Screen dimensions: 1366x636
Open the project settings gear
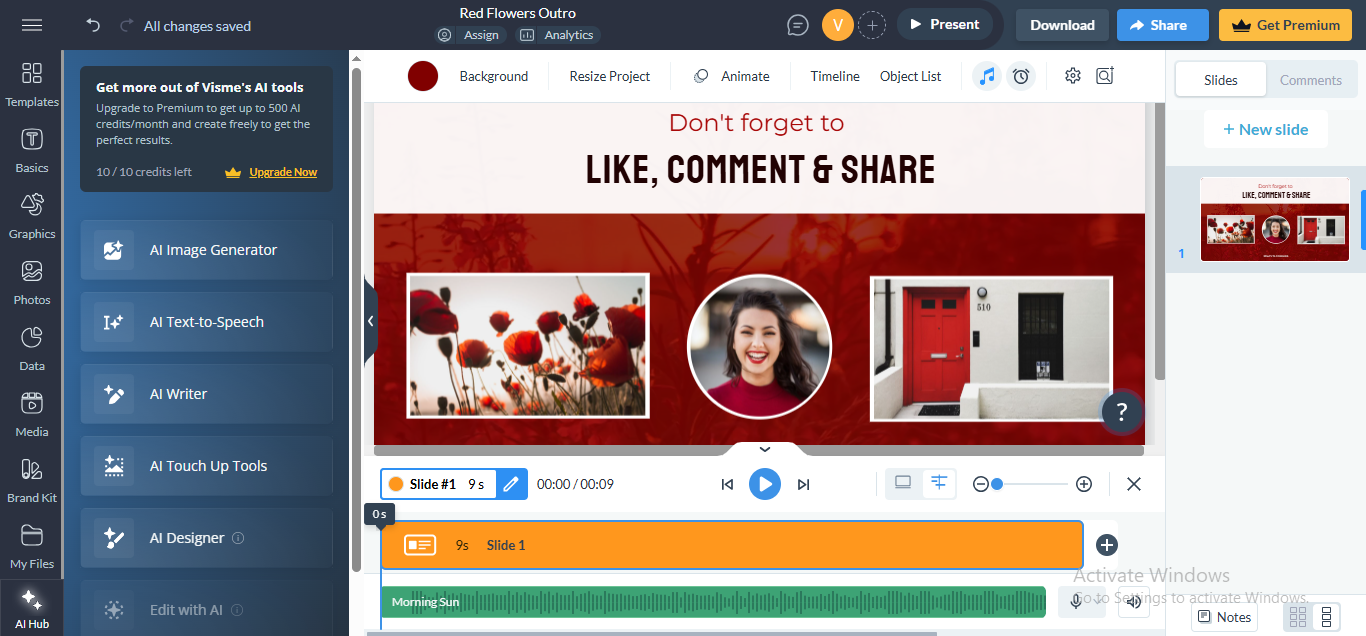[1072, 75]
